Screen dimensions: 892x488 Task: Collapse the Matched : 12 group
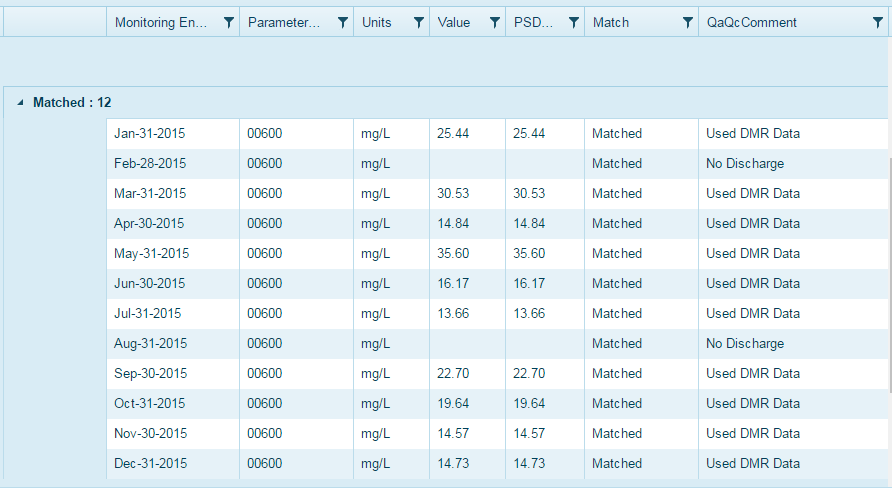click(x=21, y=103)
